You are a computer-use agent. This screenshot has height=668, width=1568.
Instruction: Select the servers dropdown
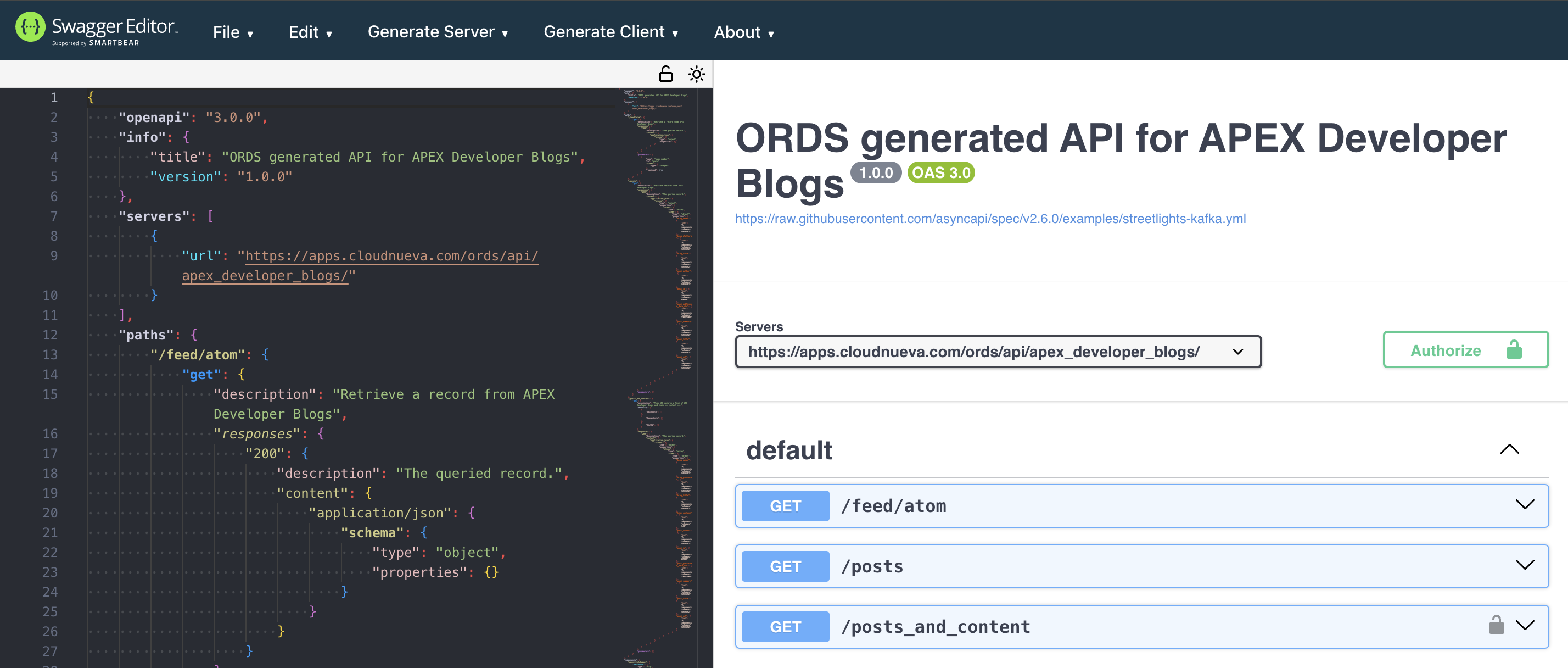(998, 350)
